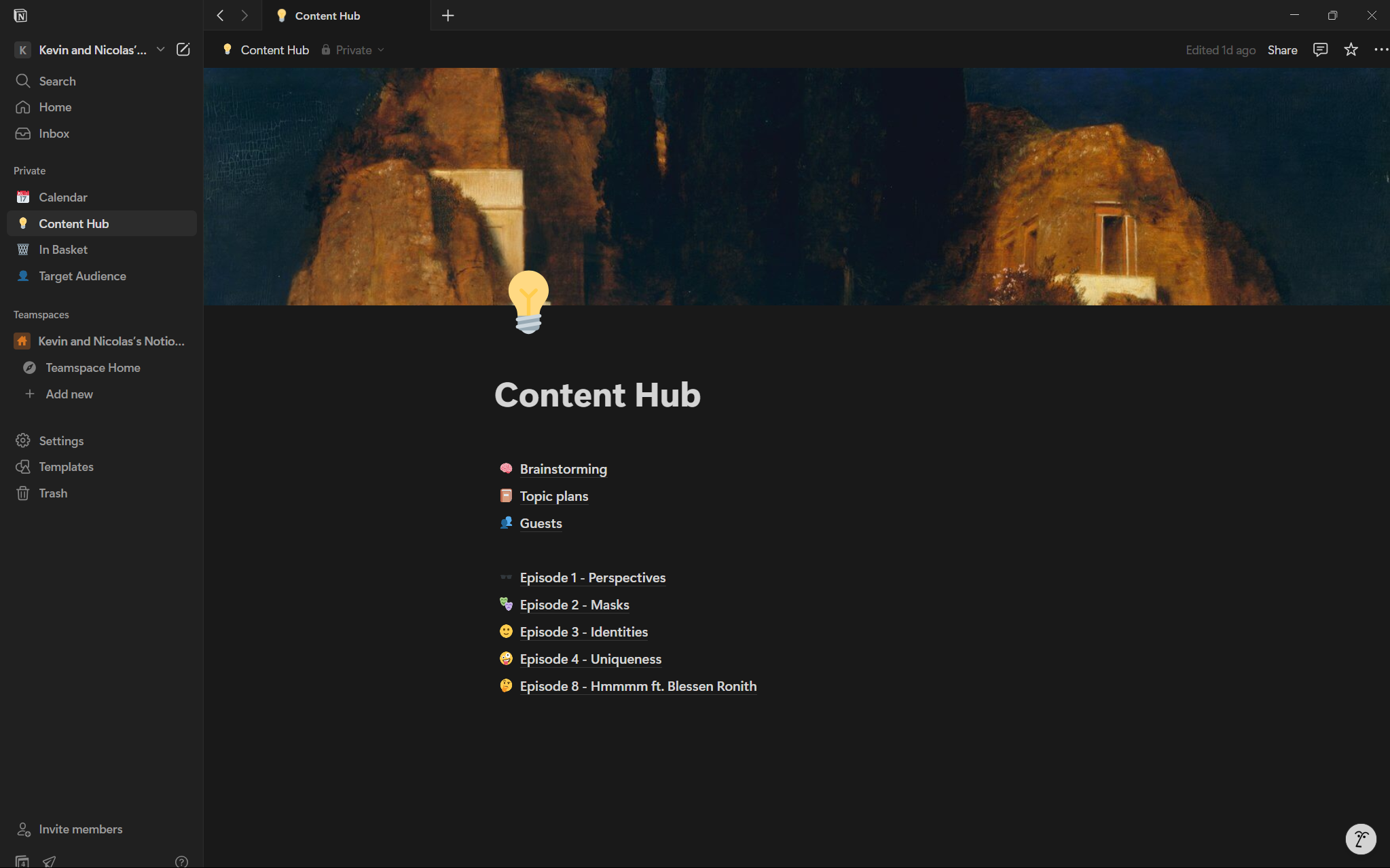Open the Brainstorming page link

[x=563, y=469]
